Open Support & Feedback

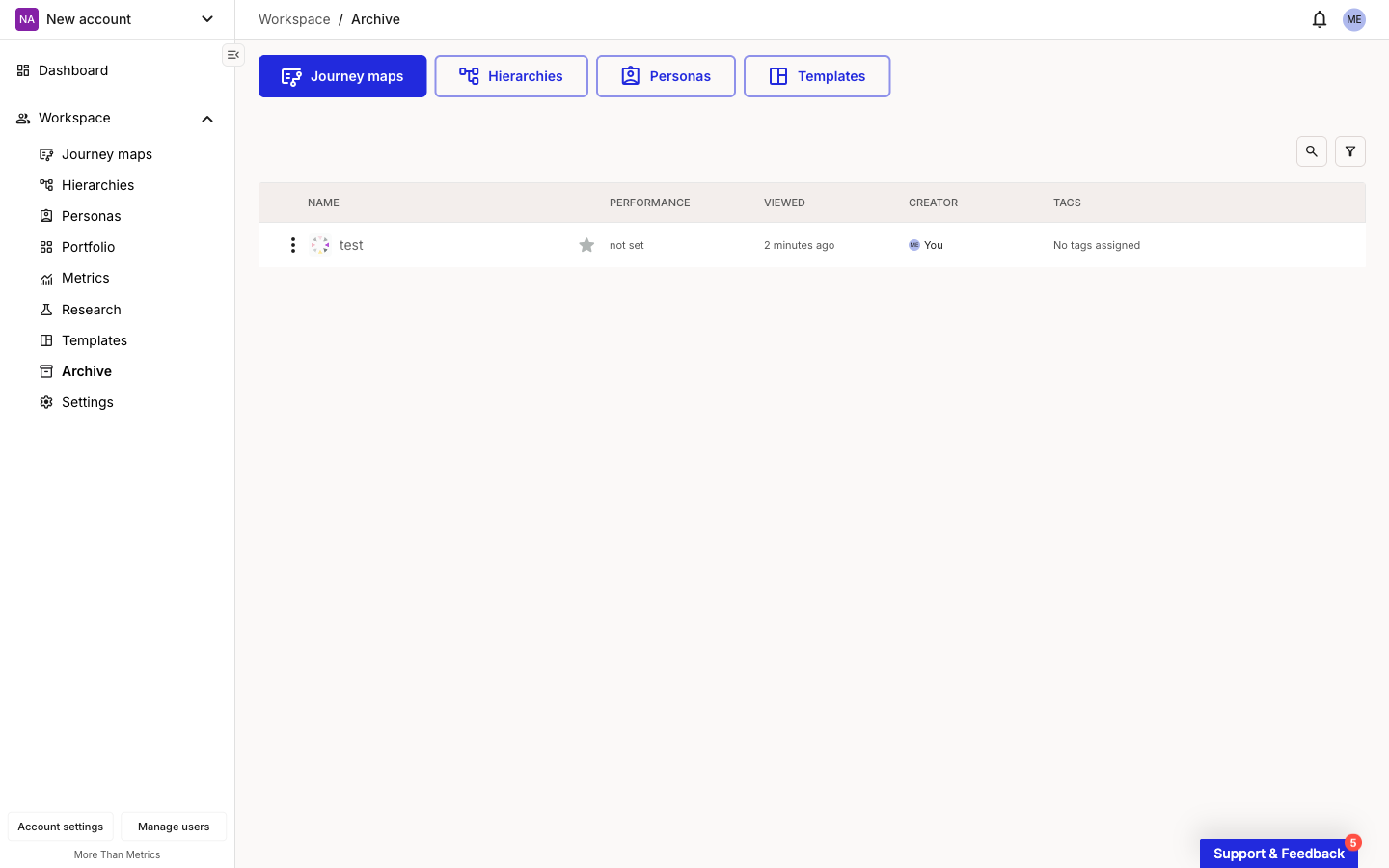[1279, 854]
